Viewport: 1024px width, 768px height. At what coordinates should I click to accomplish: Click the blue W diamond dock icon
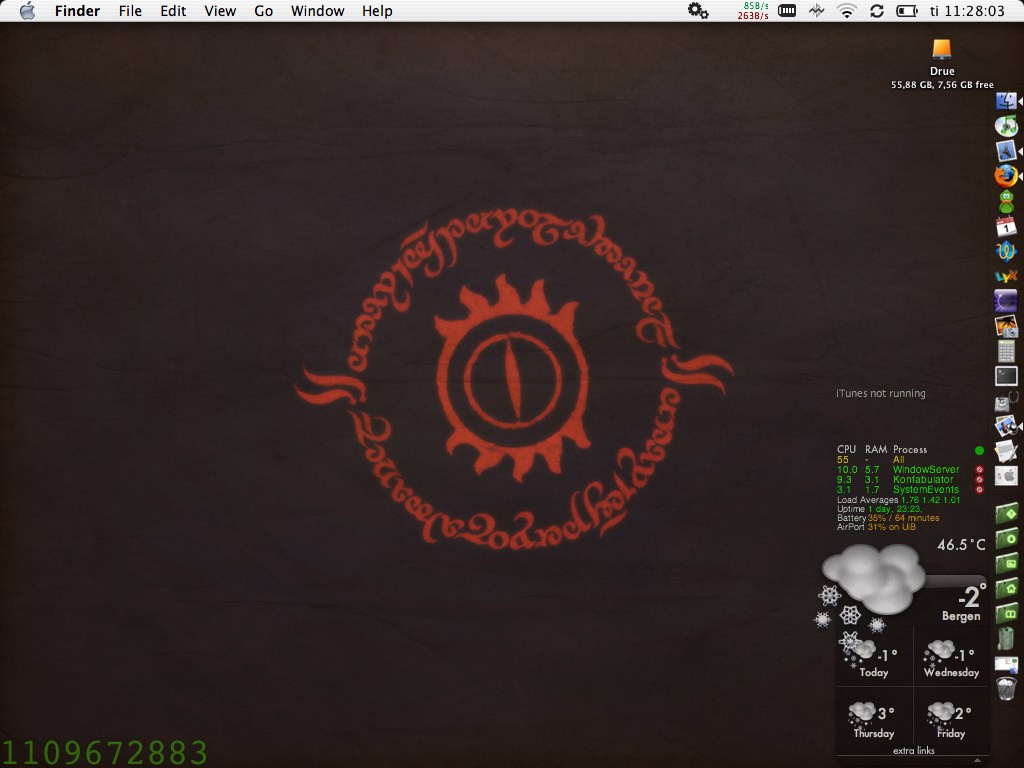point(1006,251)
